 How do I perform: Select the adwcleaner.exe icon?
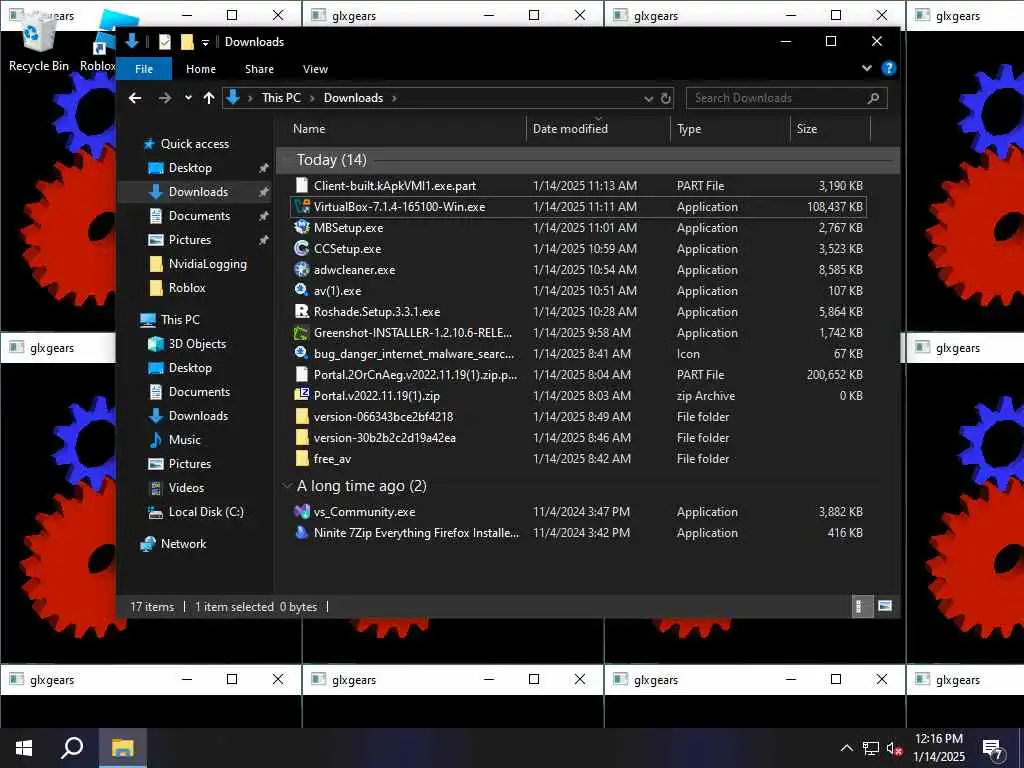tap(302, 269)
